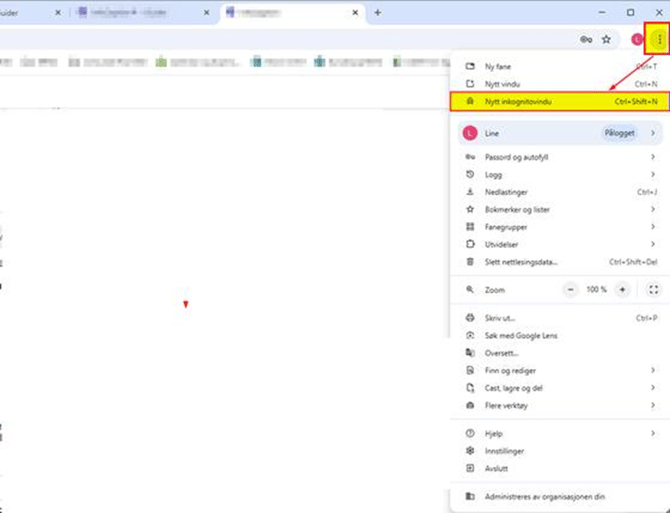Increase zoom with the plus button

(x=622, y=289)
